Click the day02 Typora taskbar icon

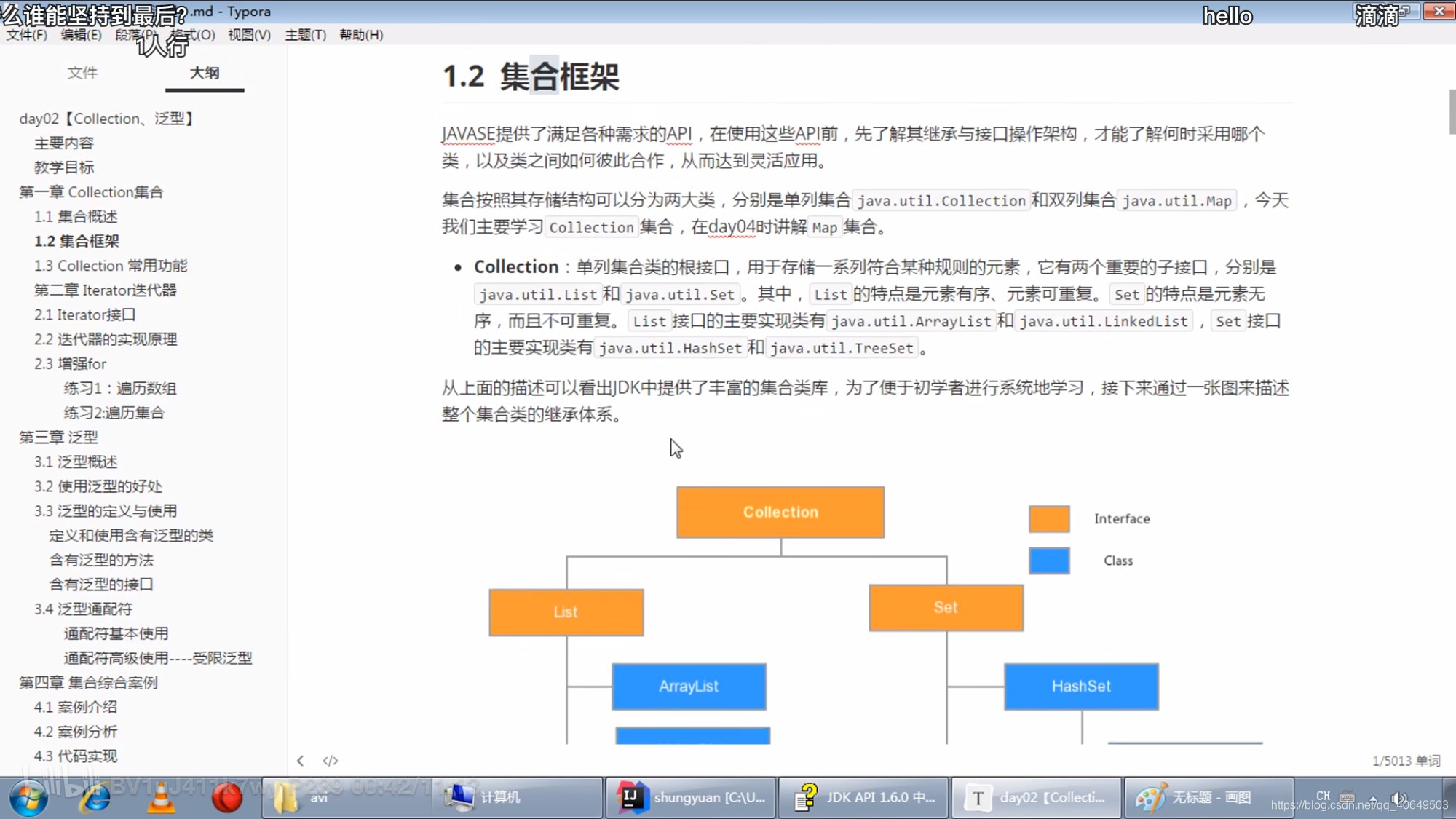tap(1037, 797)
